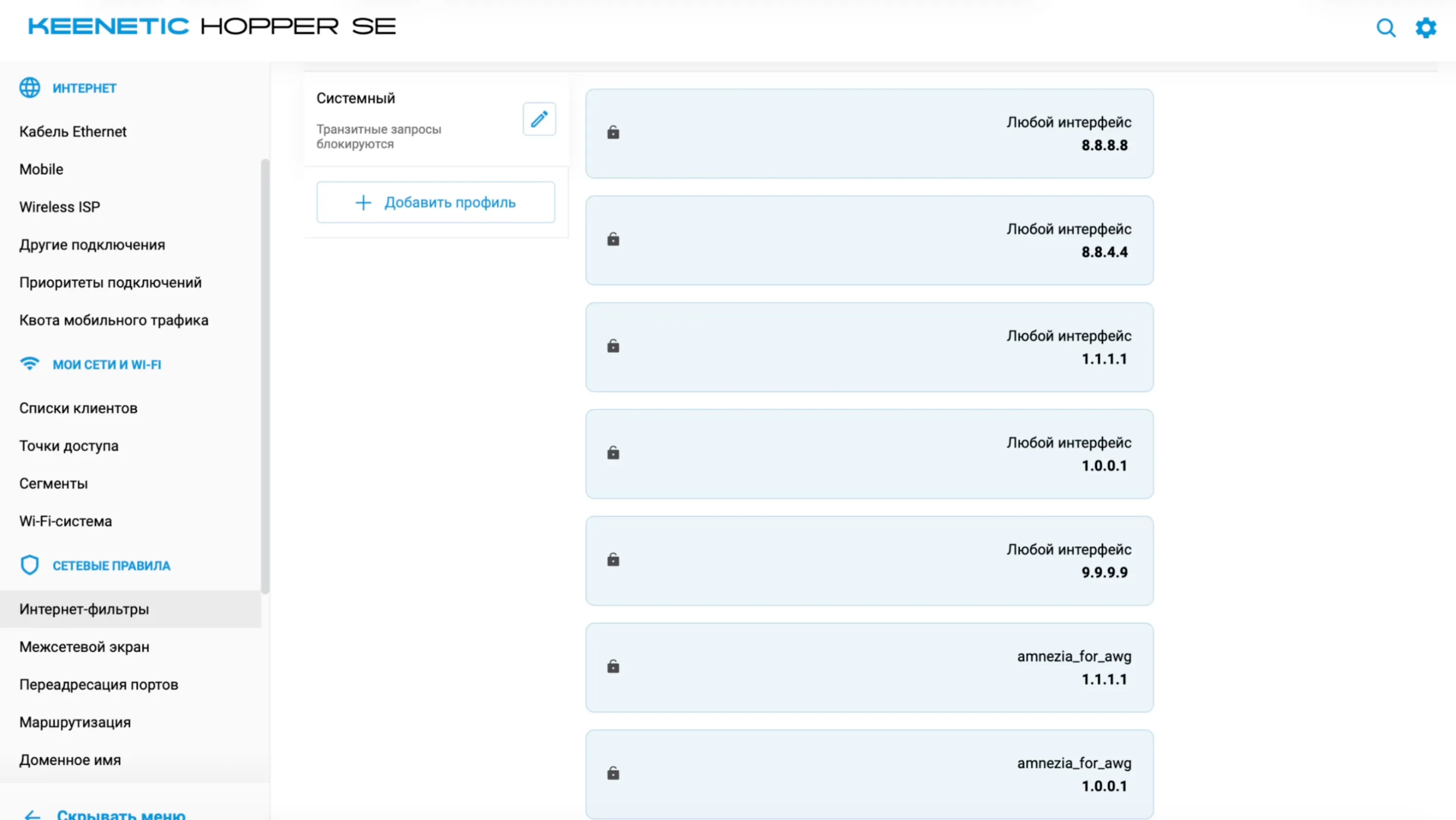Open Доменное имя settings
This screenshot has height=820, width=1456.
point(70,760)
